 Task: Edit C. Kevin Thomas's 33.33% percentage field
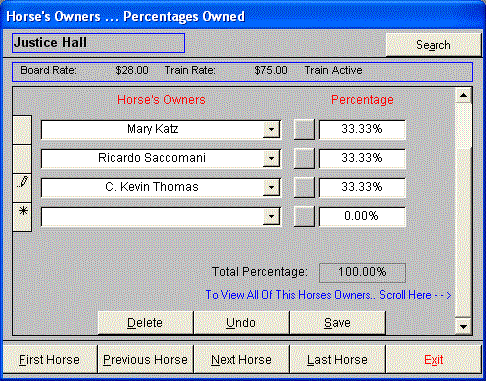point(362,187)
